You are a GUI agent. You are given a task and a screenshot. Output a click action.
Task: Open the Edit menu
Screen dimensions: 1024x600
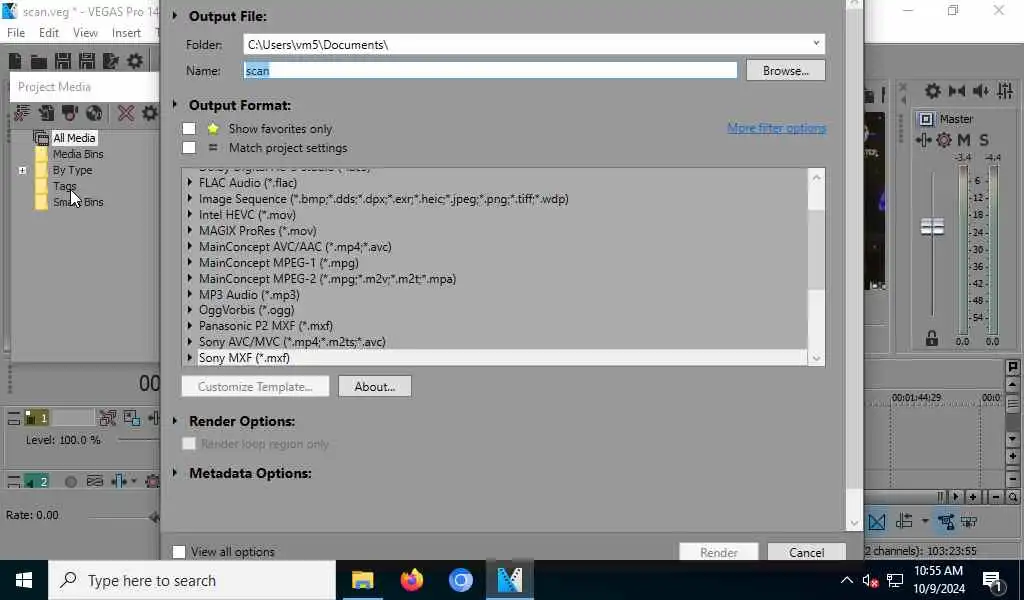49,33
